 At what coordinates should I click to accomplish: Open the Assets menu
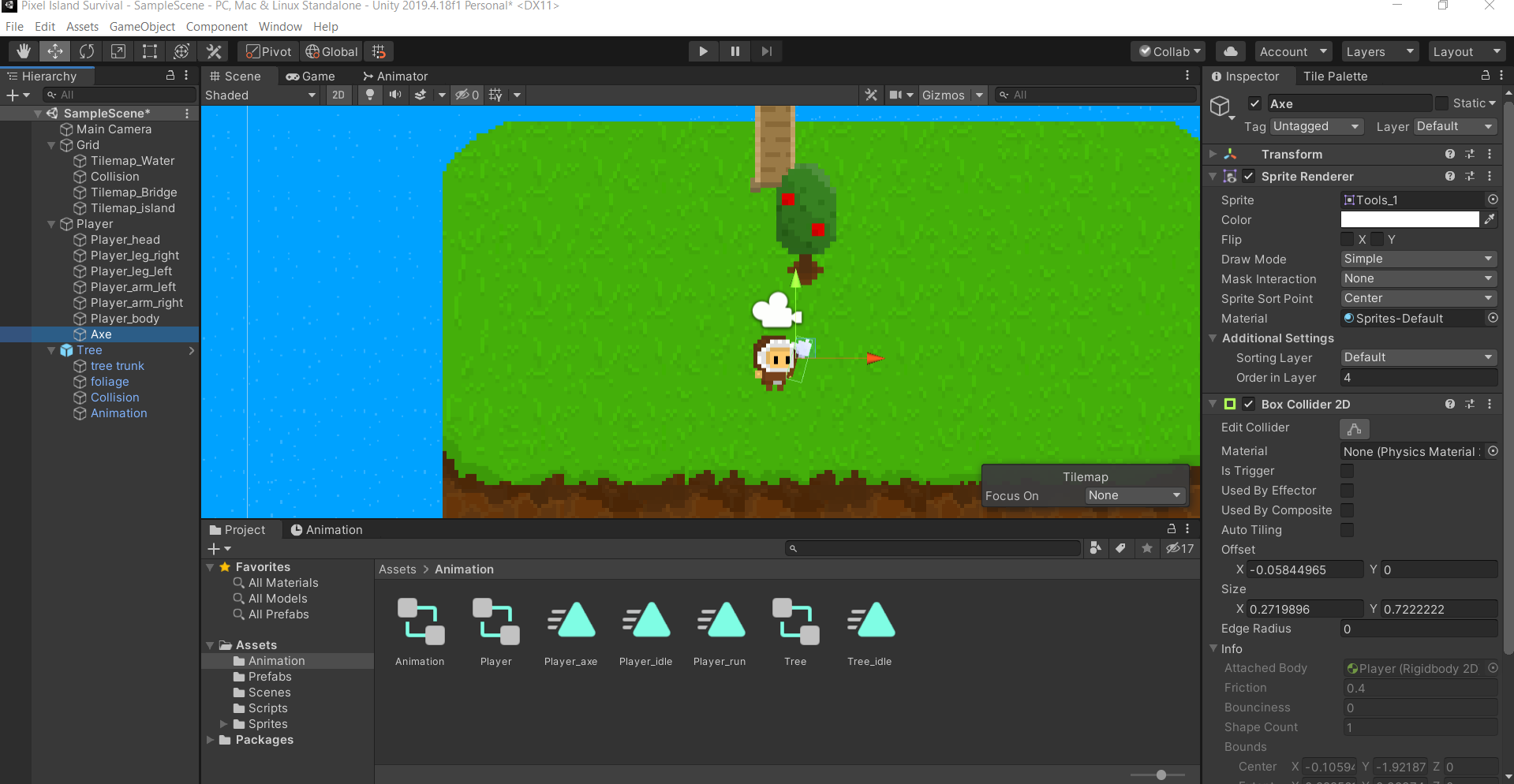click(82, 26)
